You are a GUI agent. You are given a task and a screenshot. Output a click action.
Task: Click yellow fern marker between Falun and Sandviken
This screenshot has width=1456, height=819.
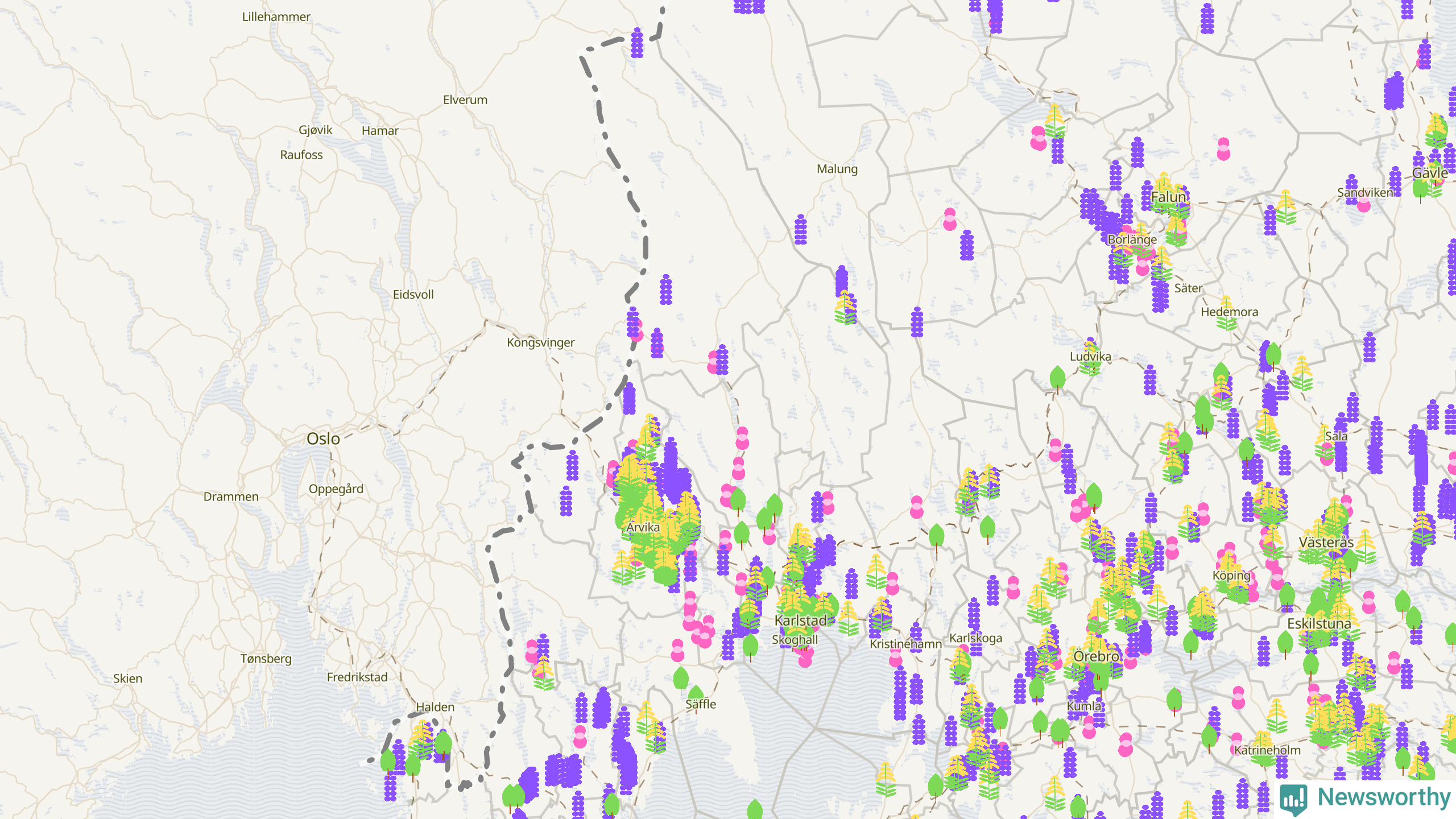pyautogui.click(x=1286, y=206)
